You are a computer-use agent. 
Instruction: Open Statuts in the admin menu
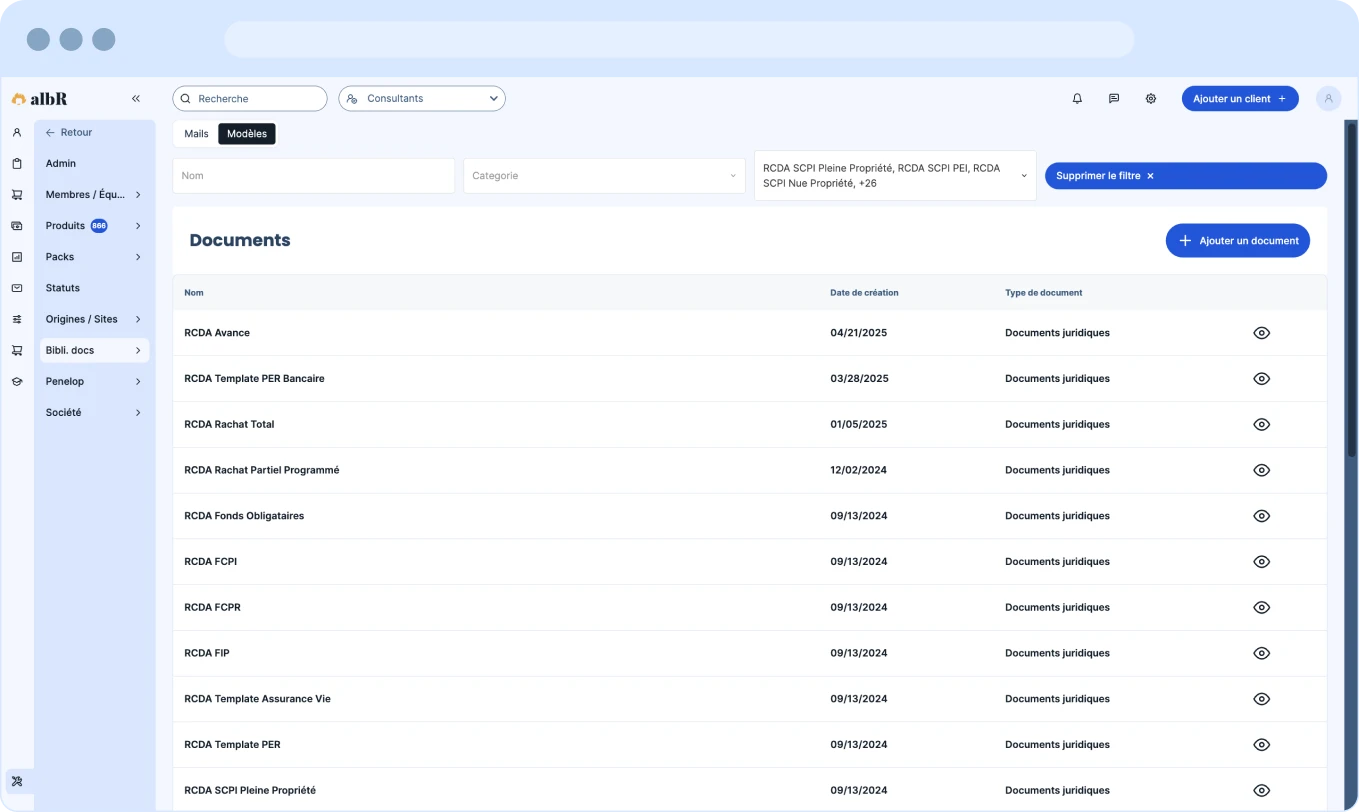click(x=63, y=288)
